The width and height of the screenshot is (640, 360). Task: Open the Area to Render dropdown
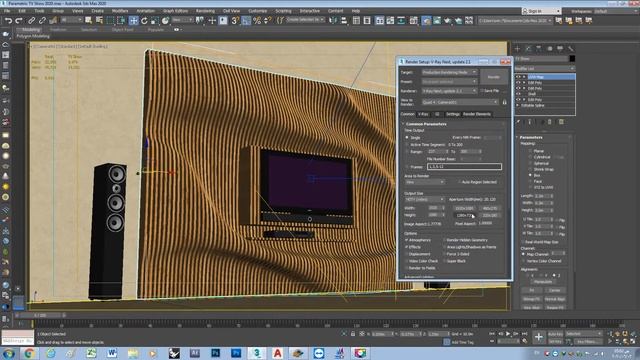pos(424,182)
